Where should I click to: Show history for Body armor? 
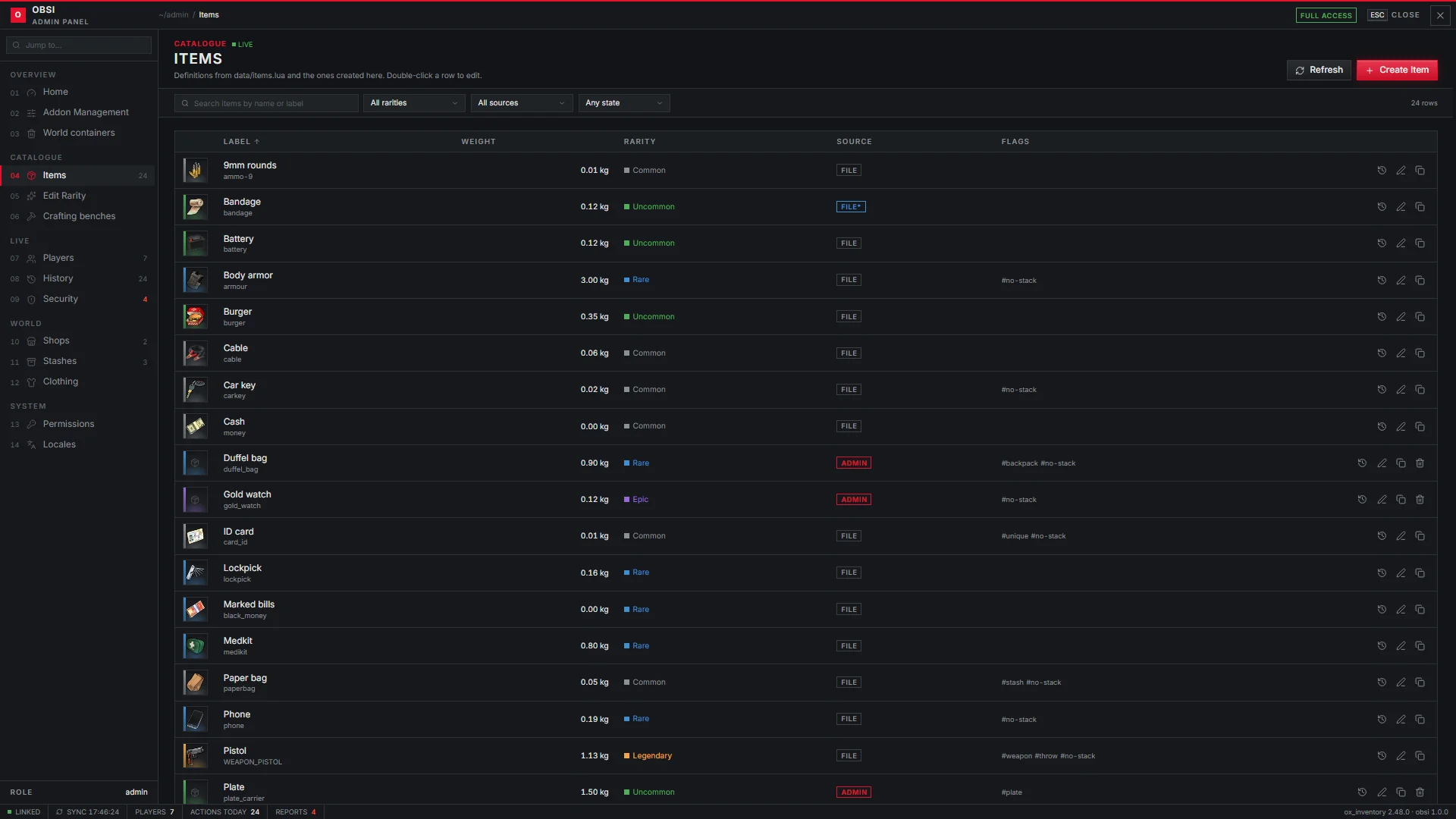tap(1382, 281)
